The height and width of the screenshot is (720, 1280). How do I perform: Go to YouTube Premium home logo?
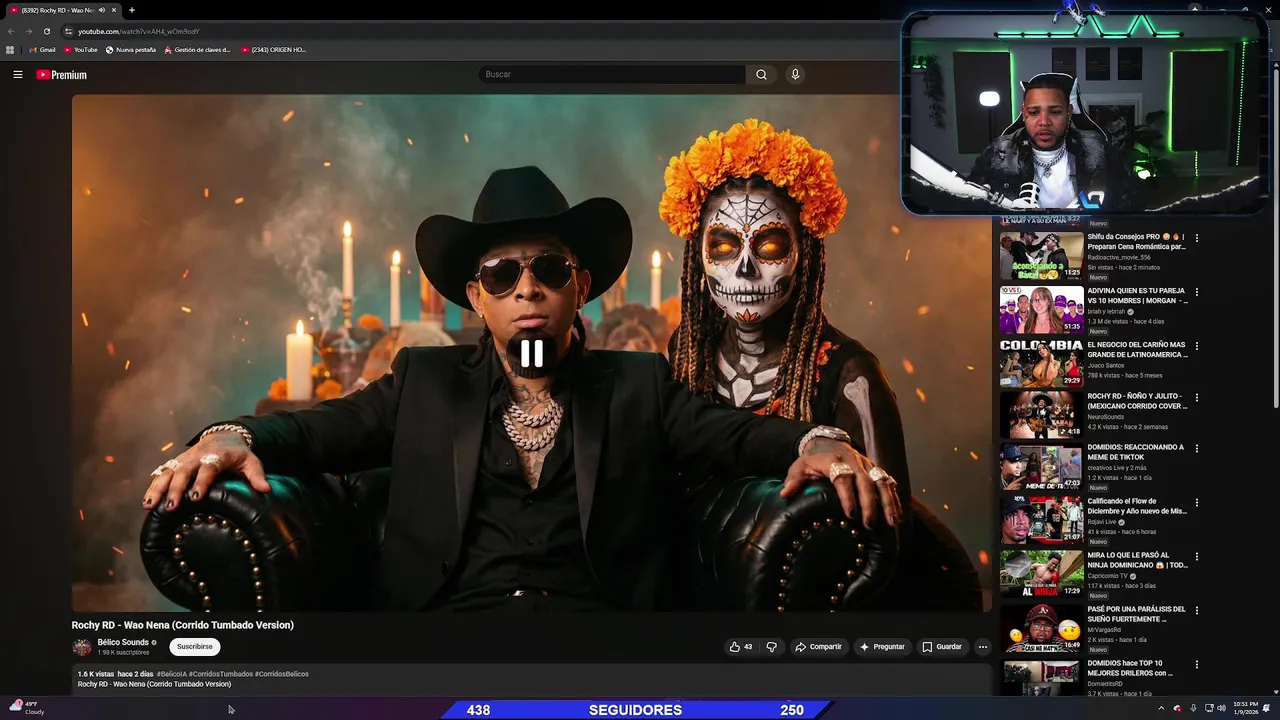point(61,75)
